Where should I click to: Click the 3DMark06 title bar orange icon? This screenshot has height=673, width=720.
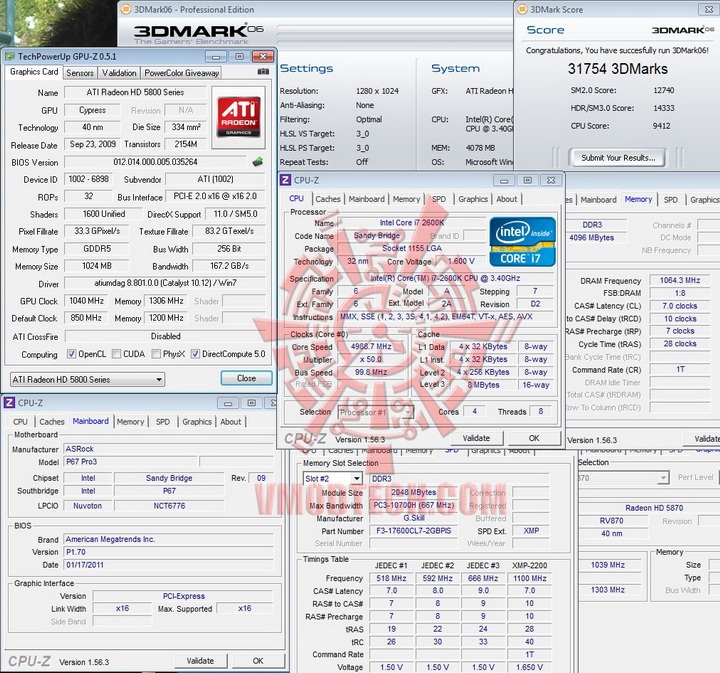126,10
